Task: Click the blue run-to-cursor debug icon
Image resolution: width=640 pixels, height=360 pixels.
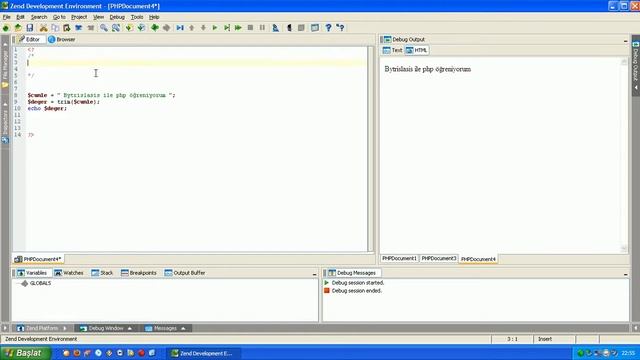Action: [x=180, y=28]
